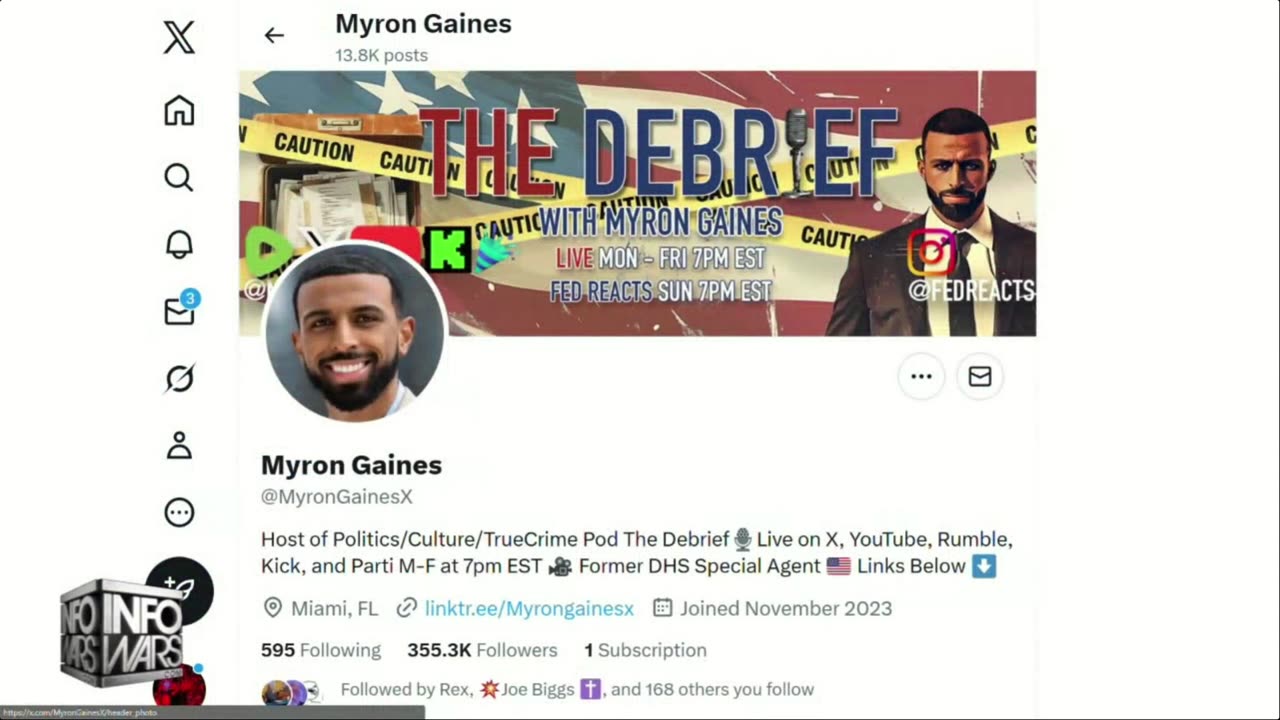Open the Explore search magnifier icon
The height and width of the screenshot is (720, 1280).
tap(179, 177)
